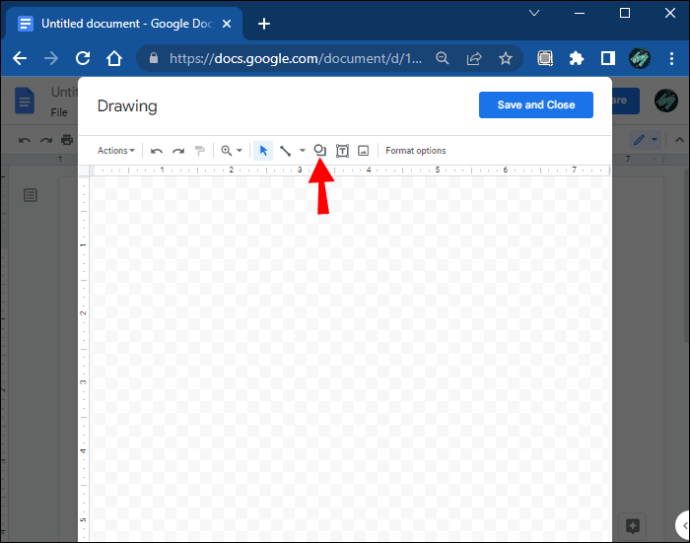690x543 pixels.
Task: Click the Drawing zoom magnifier
Action: coord(226,150)
